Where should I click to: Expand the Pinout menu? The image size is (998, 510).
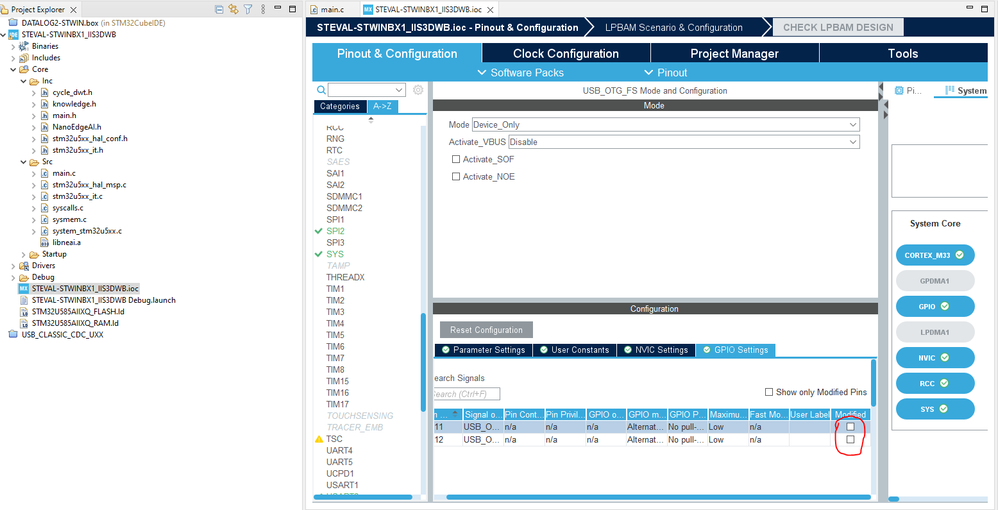666,73
